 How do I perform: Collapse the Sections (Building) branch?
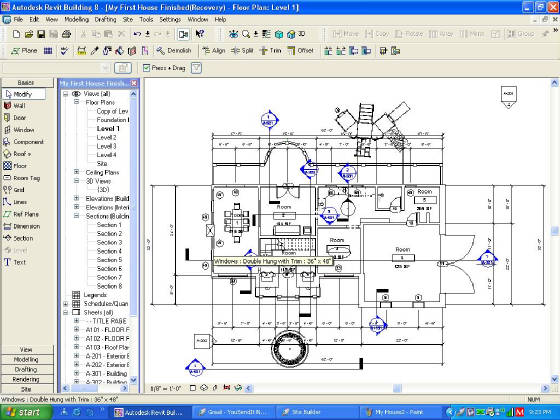click(x=76, y=216)
